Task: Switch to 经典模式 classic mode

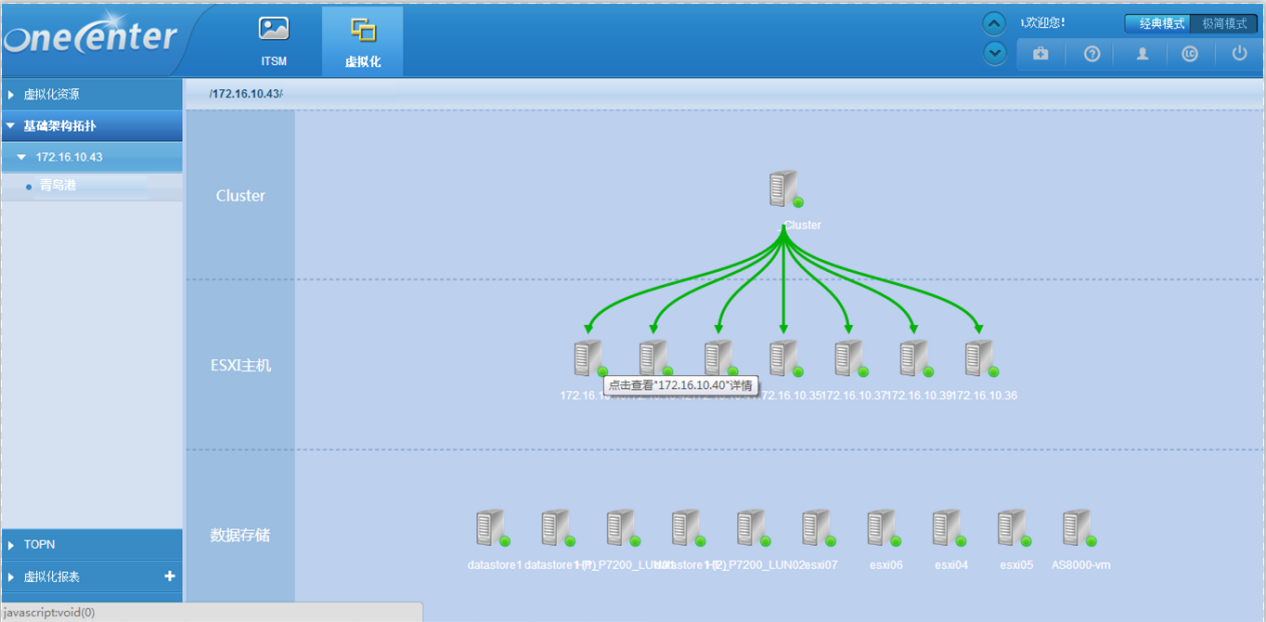Action: pos(1161,23)
